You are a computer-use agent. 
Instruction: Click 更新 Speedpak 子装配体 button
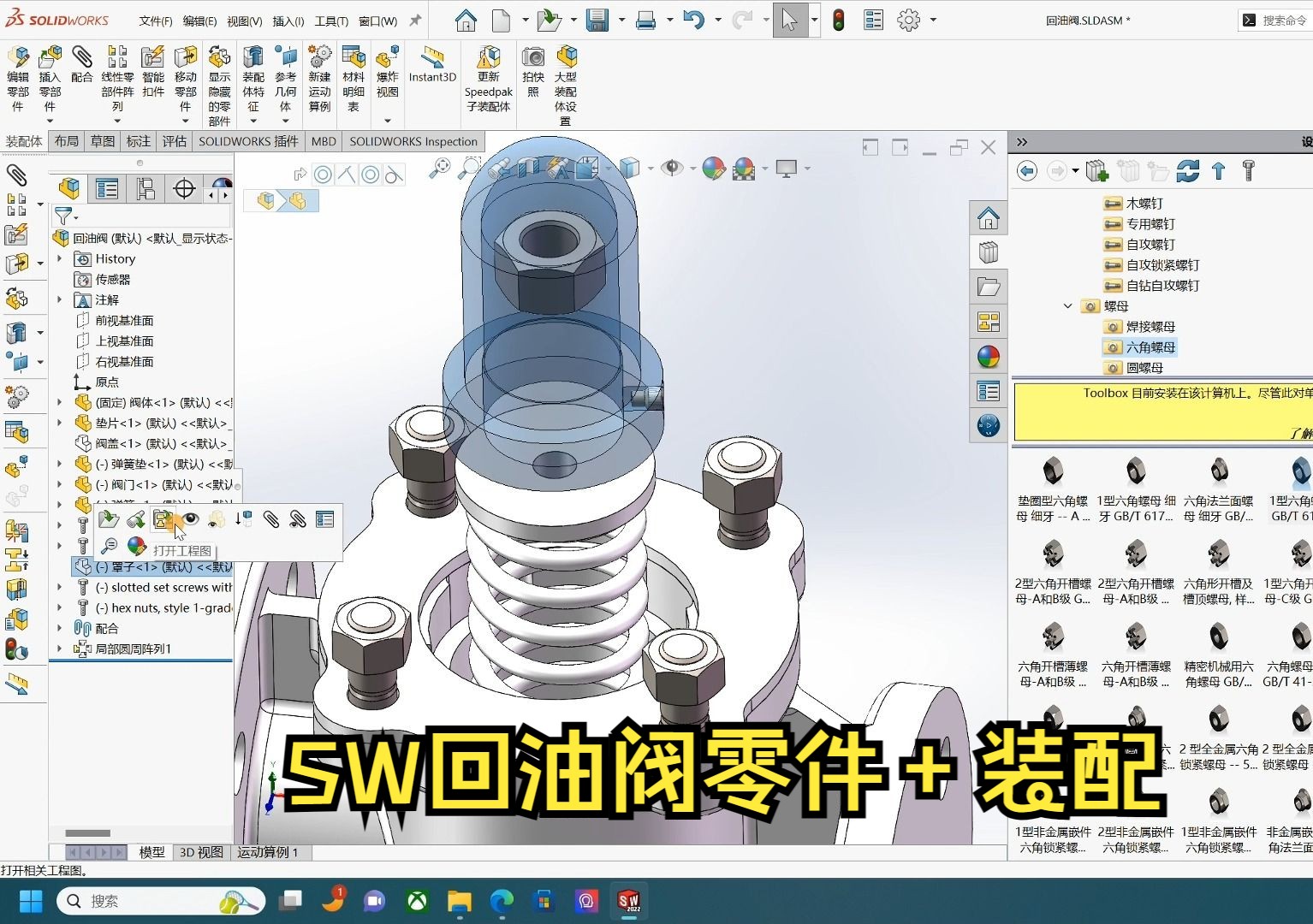coord(489,79)
